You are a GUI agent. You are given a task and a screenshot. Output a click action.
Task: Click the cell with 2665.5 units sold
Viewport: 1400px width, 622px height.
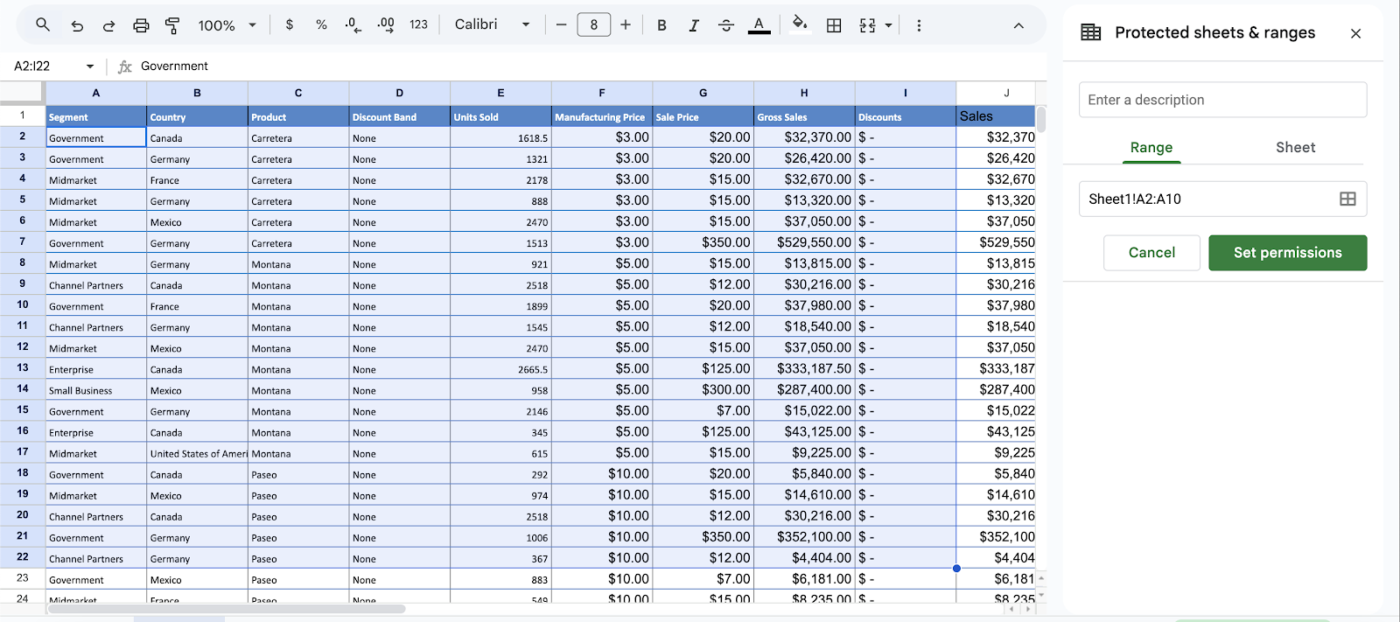pos(500,369)
